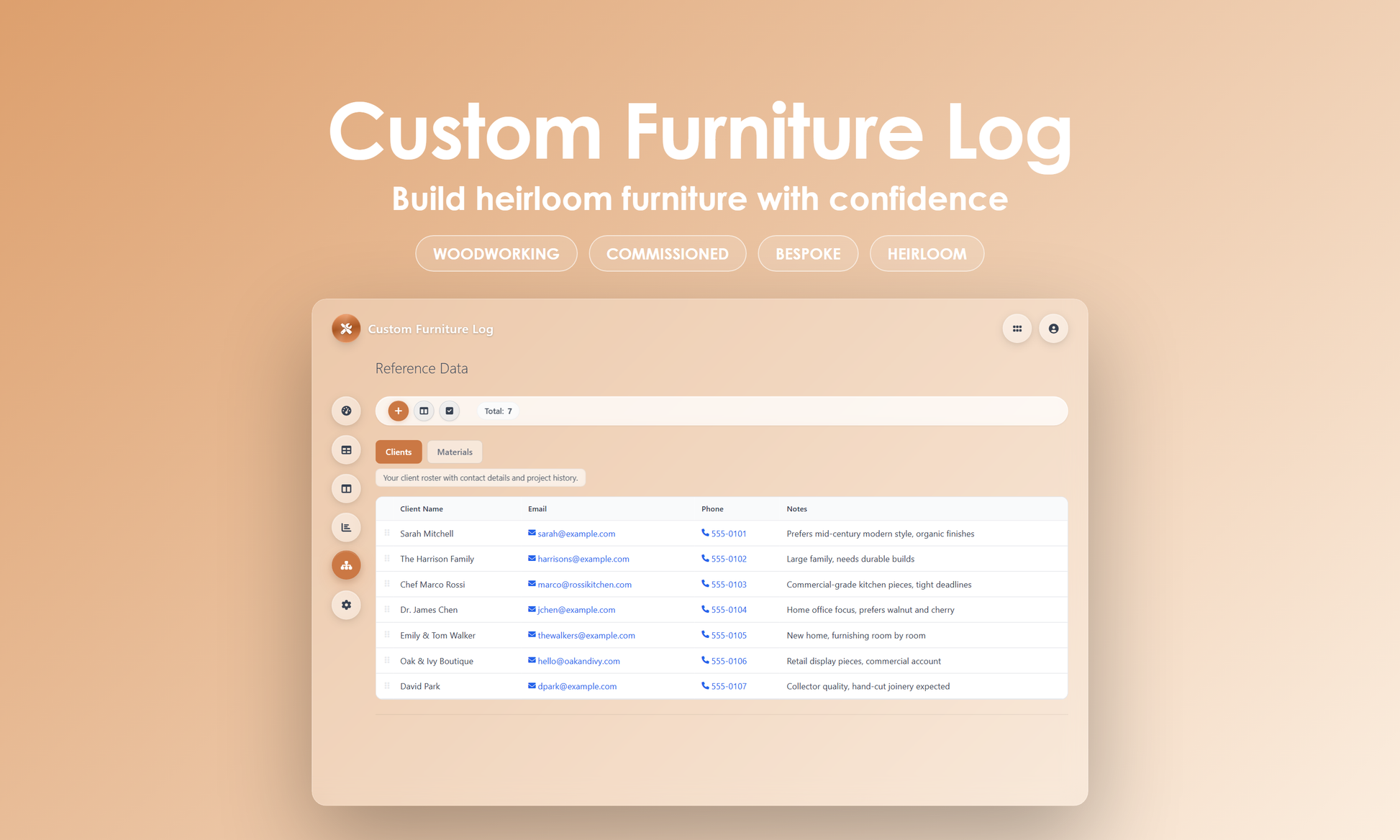Click note 'New home, furnishing room by room'
The image size is (1400, 840).
click(x=856, y=636)
